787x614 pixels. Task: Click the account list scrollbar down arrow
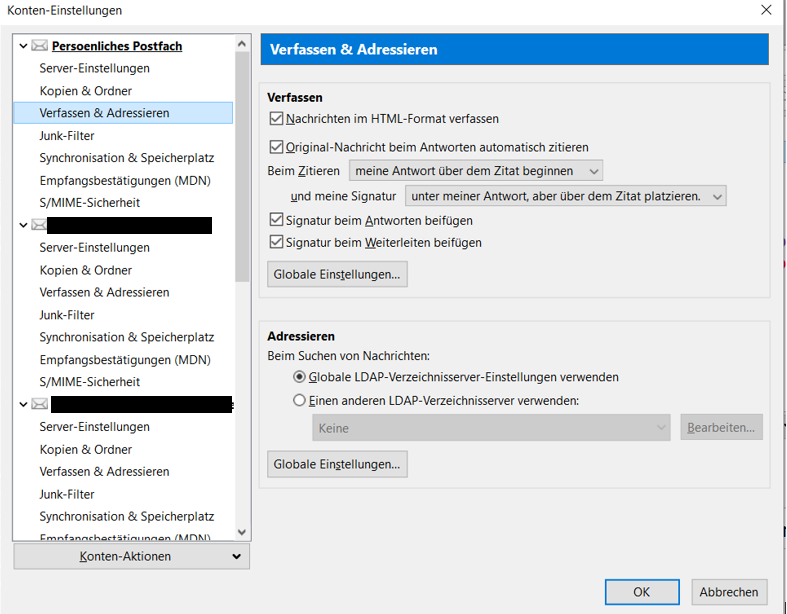pos(242,533)
